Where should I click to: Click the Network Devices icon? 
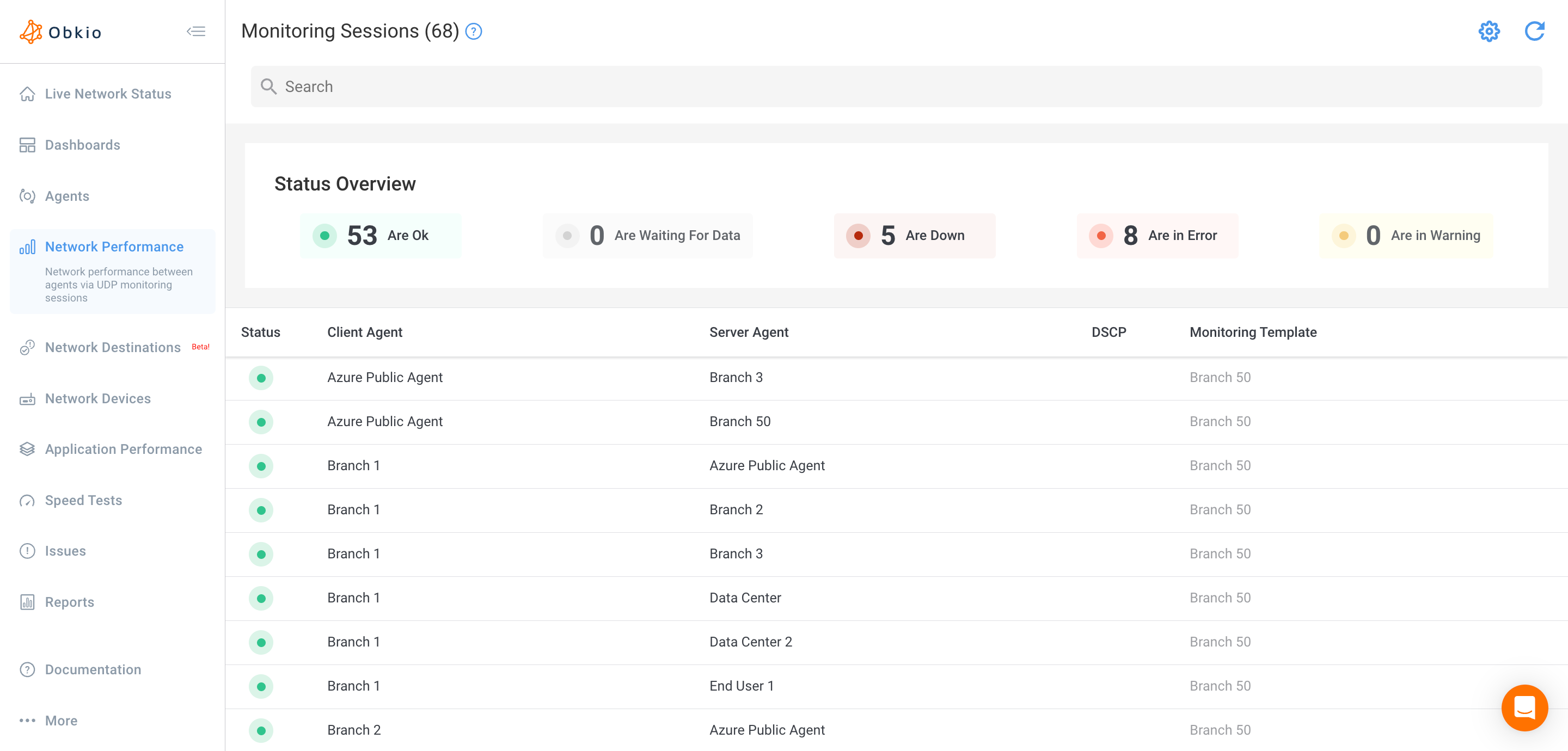[27, 398]
